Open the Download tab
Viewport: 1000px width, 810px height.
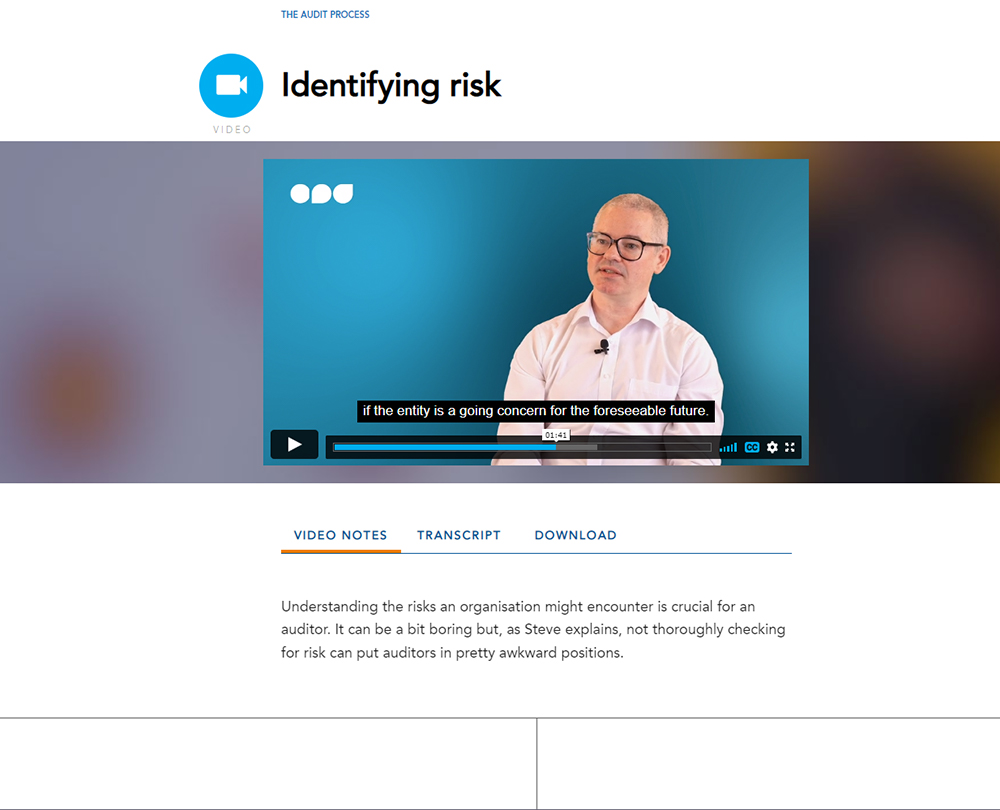pyautogui.click(x=575, y=535)
